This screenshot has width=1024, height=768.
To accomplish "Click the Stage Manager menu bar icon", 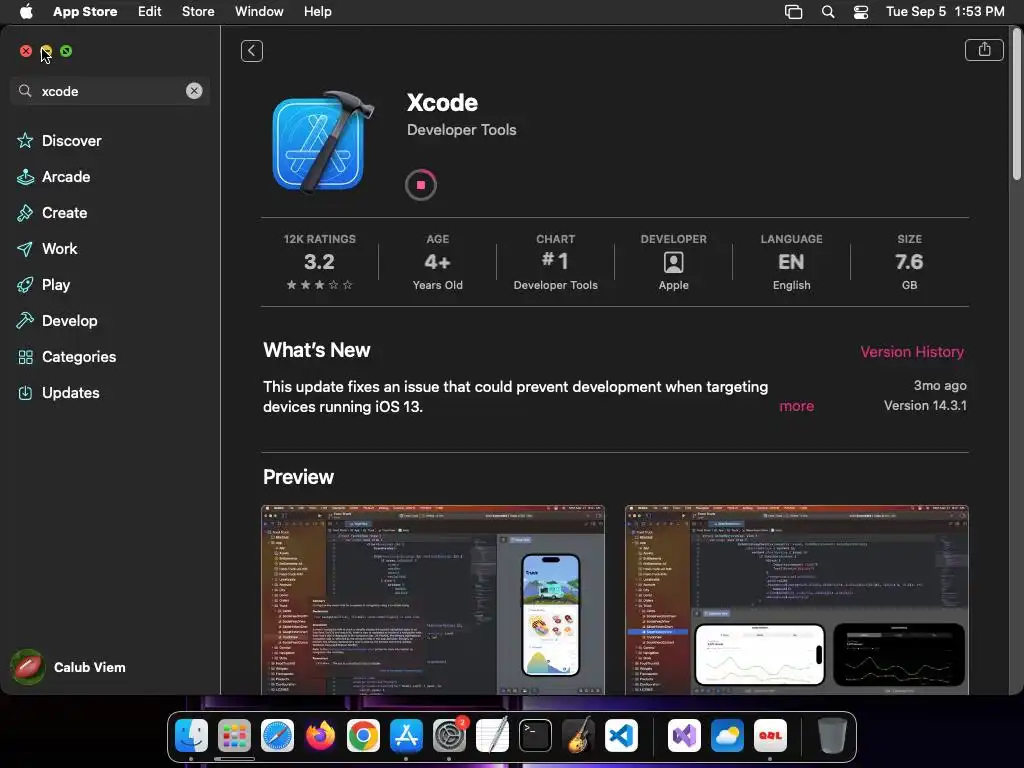I will [x=793, y=12].
